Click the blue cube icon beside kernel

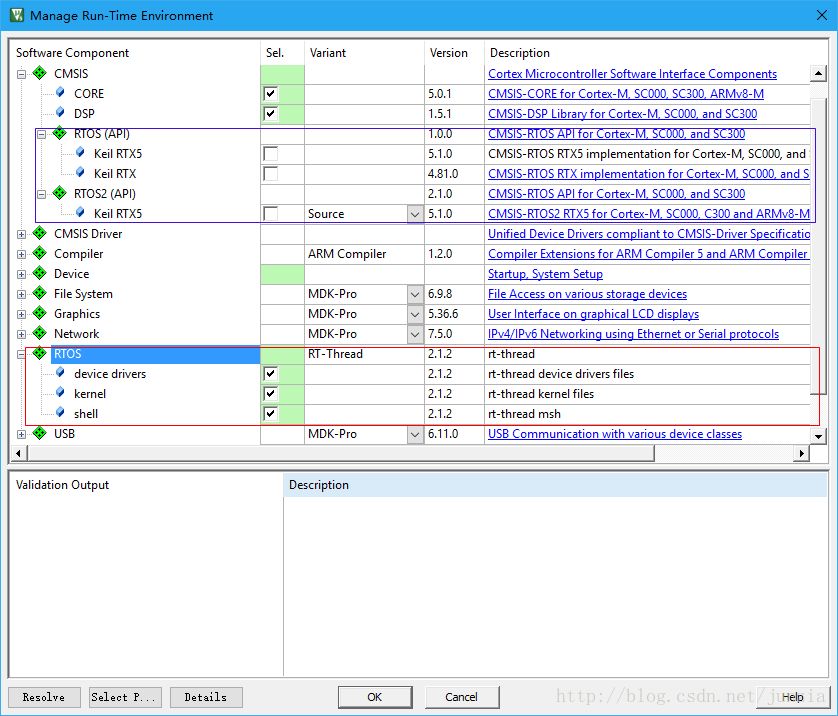click(x=60, y=393)
